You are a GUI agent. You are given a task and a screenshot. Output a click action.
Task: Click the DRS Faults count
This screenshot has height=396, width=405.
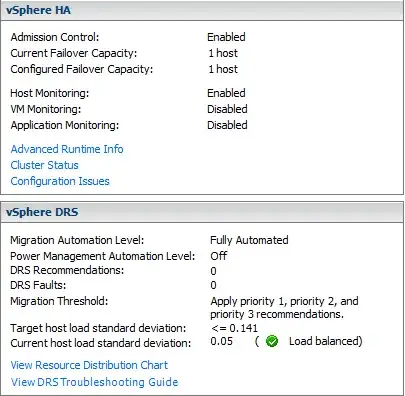click(x=213, y=285)
